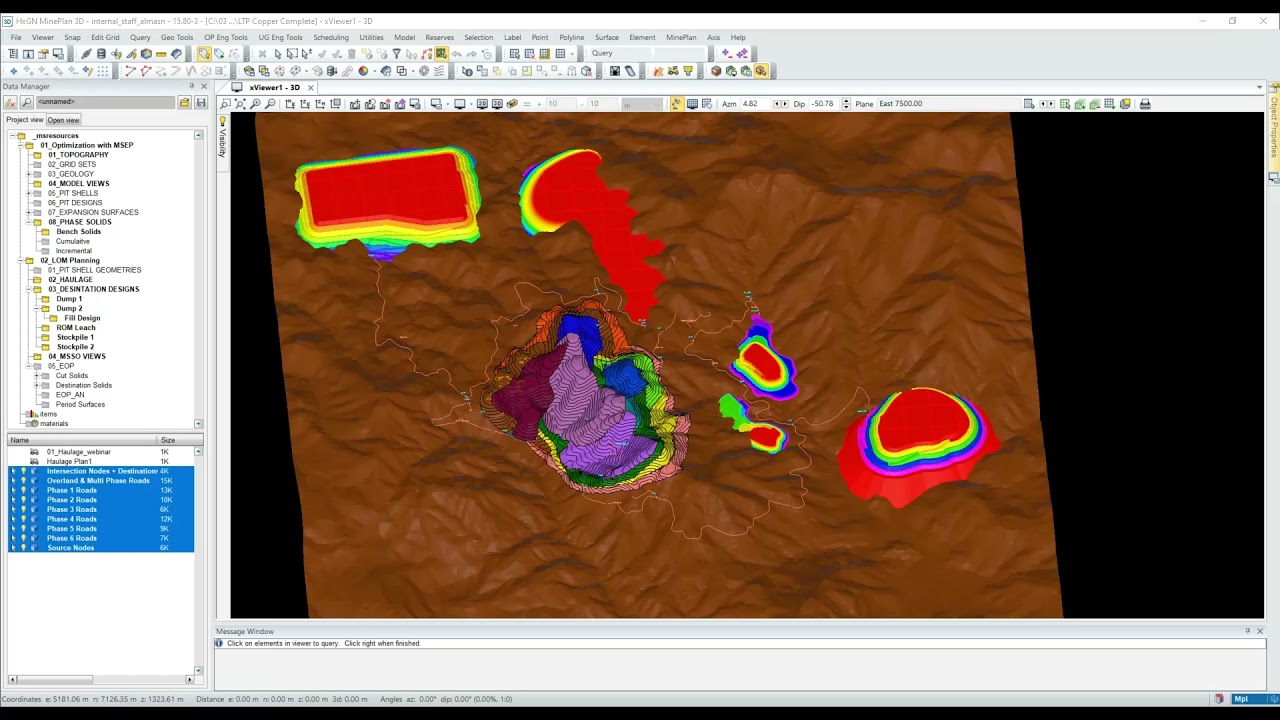Expand the 07_EXPANSION SURFACES folder node
1280x720 pixels.
[29, 212]
